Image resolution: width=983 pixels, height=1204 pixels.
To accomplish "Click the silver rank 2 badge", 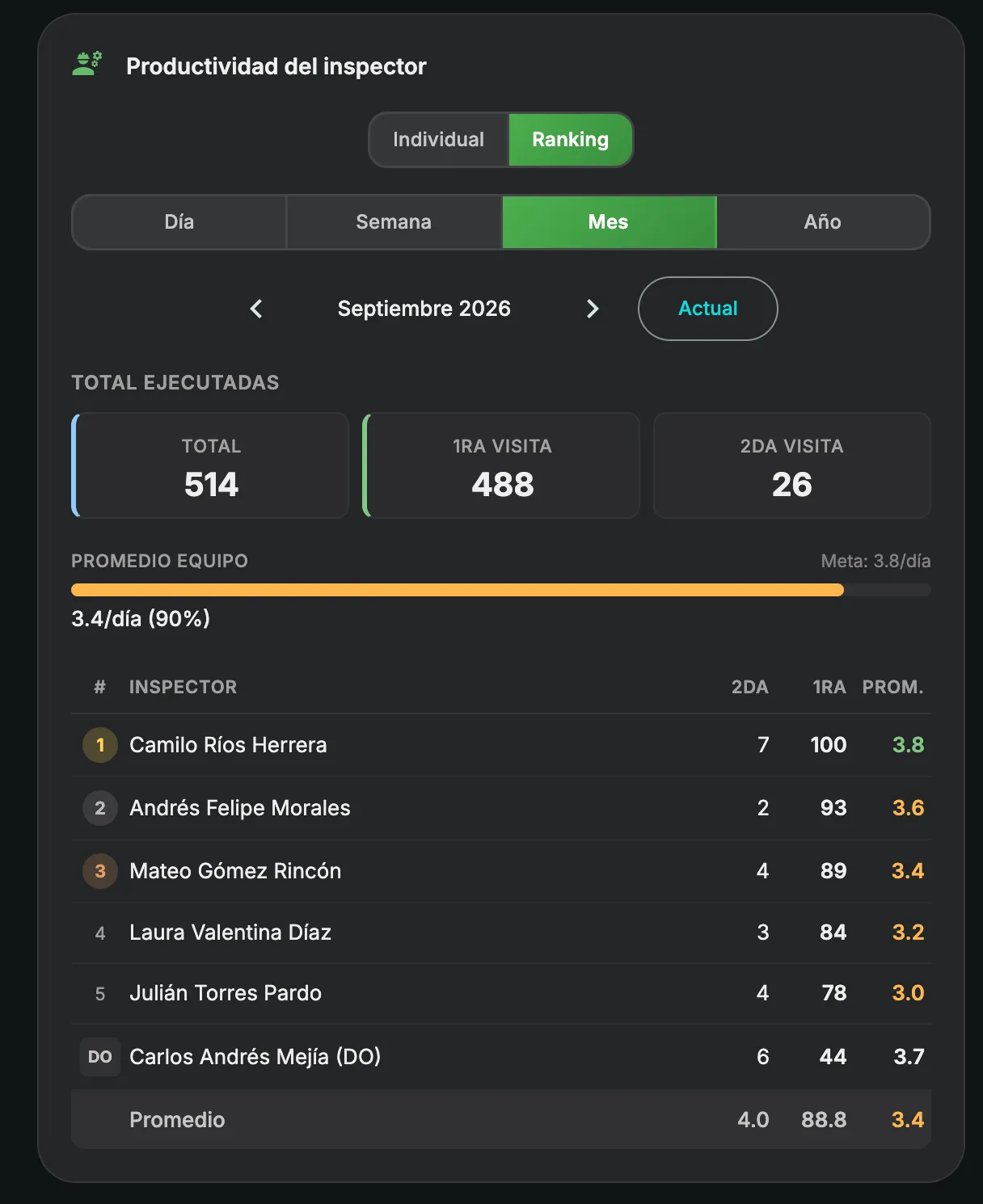I will (100, 808).
